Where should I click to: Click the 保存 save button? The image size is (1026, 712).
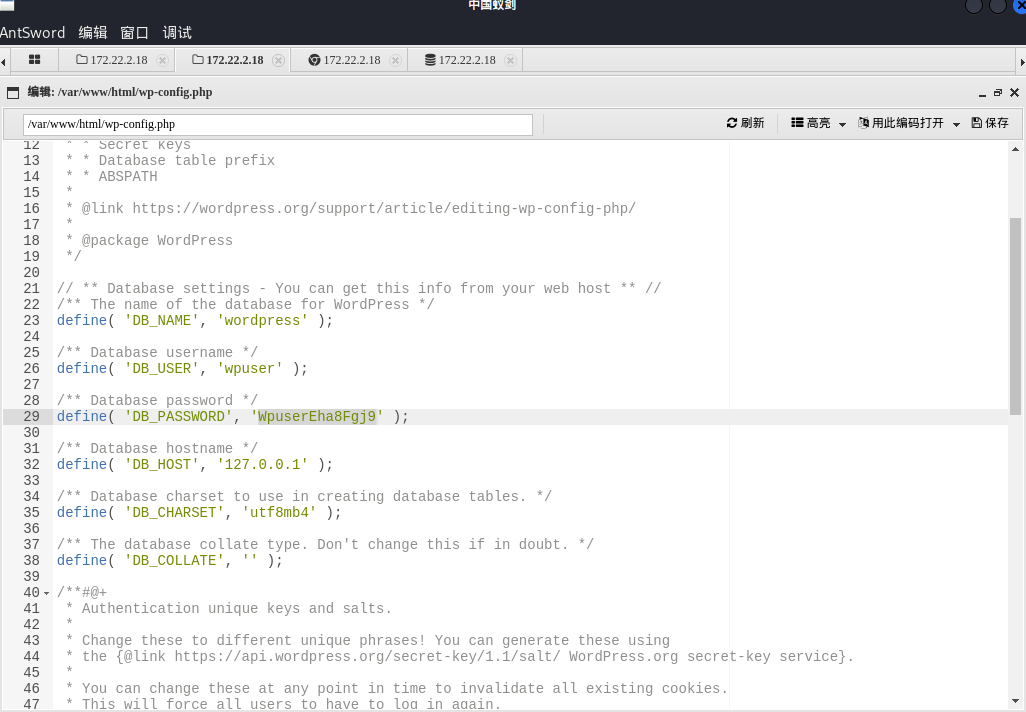(x=990, y=123)
